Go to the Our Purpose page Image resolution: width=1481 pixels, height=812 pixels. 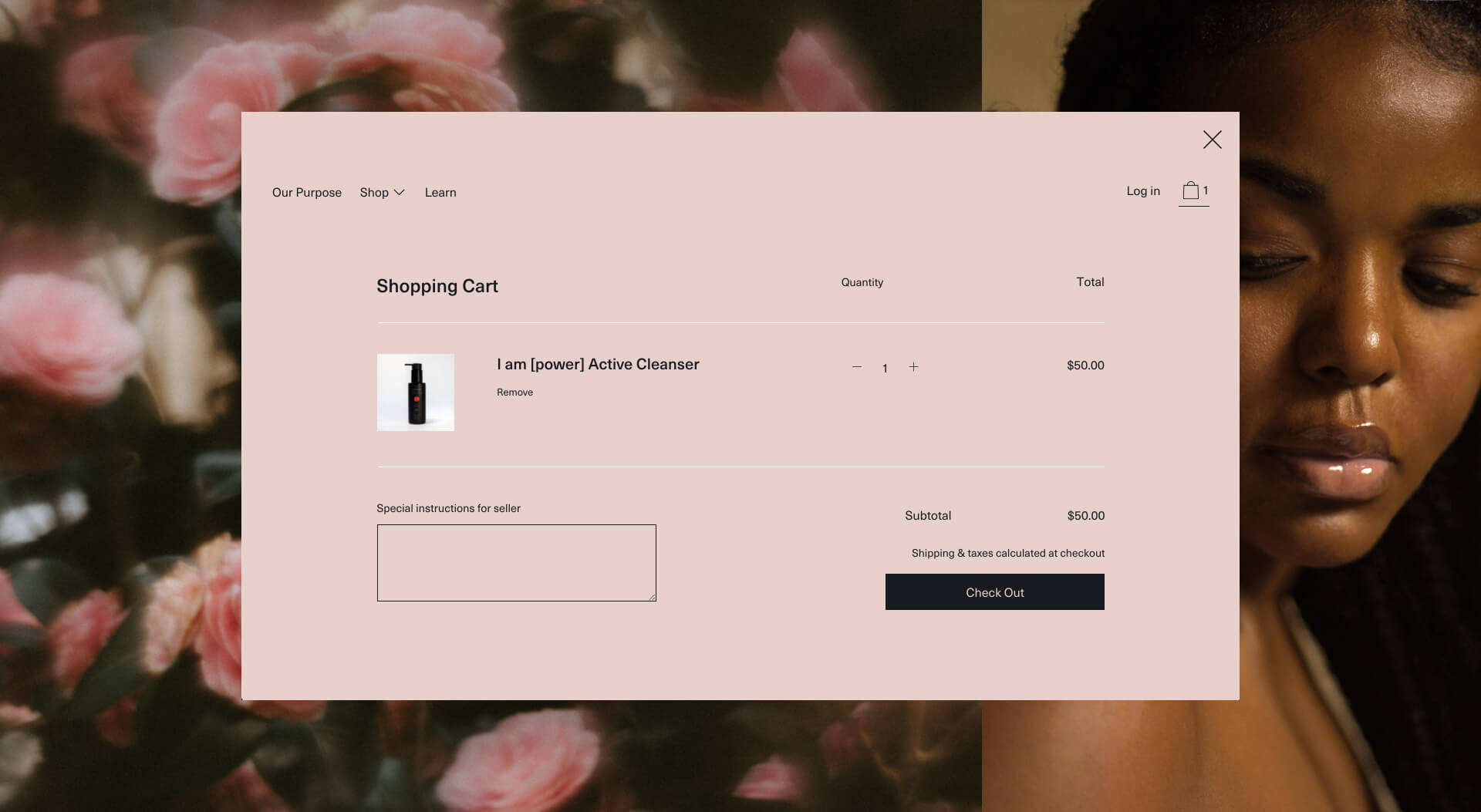(x=306, y=193)
